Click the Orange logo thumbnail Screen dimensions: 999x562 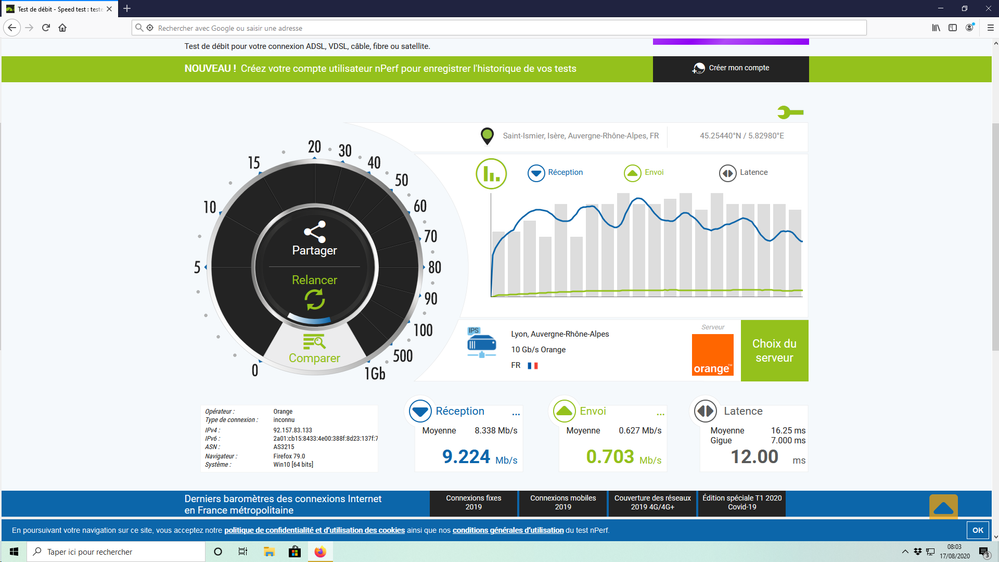(712, 354)
